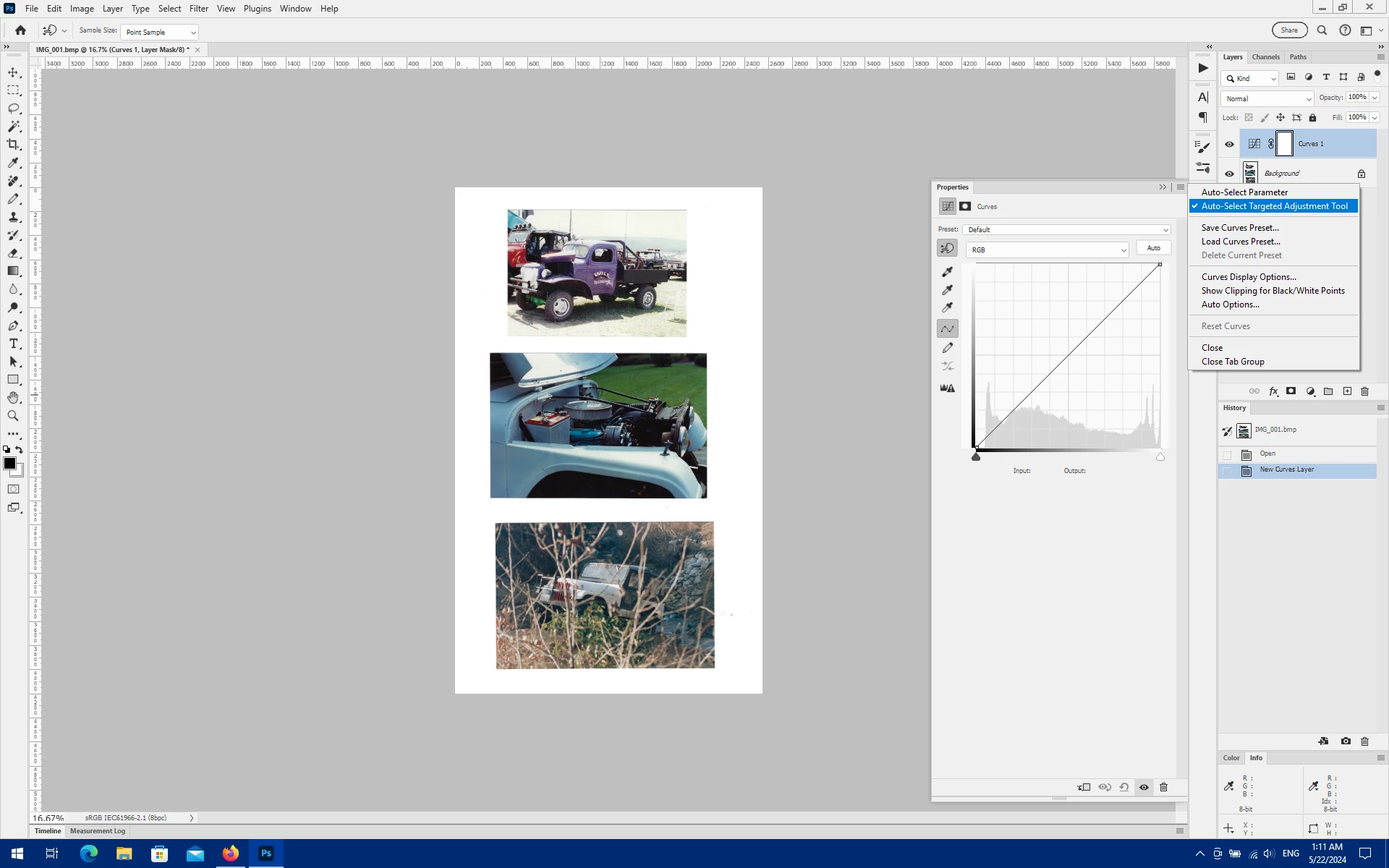Pick the black point eyedropper in Curves
The image size is (1389, 868).
[x=947, y=272]
